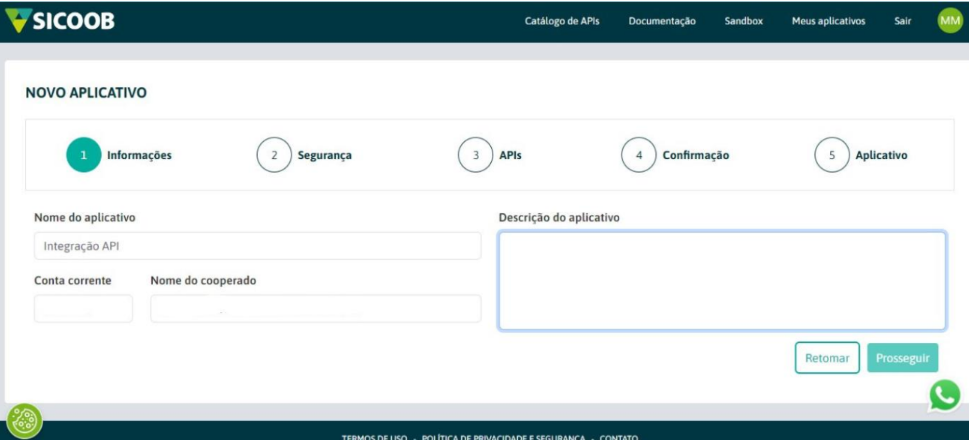Open Documentação menu item
Image resolution: width=969 pixels, height=440 pixels.
(x=662, y=21)
